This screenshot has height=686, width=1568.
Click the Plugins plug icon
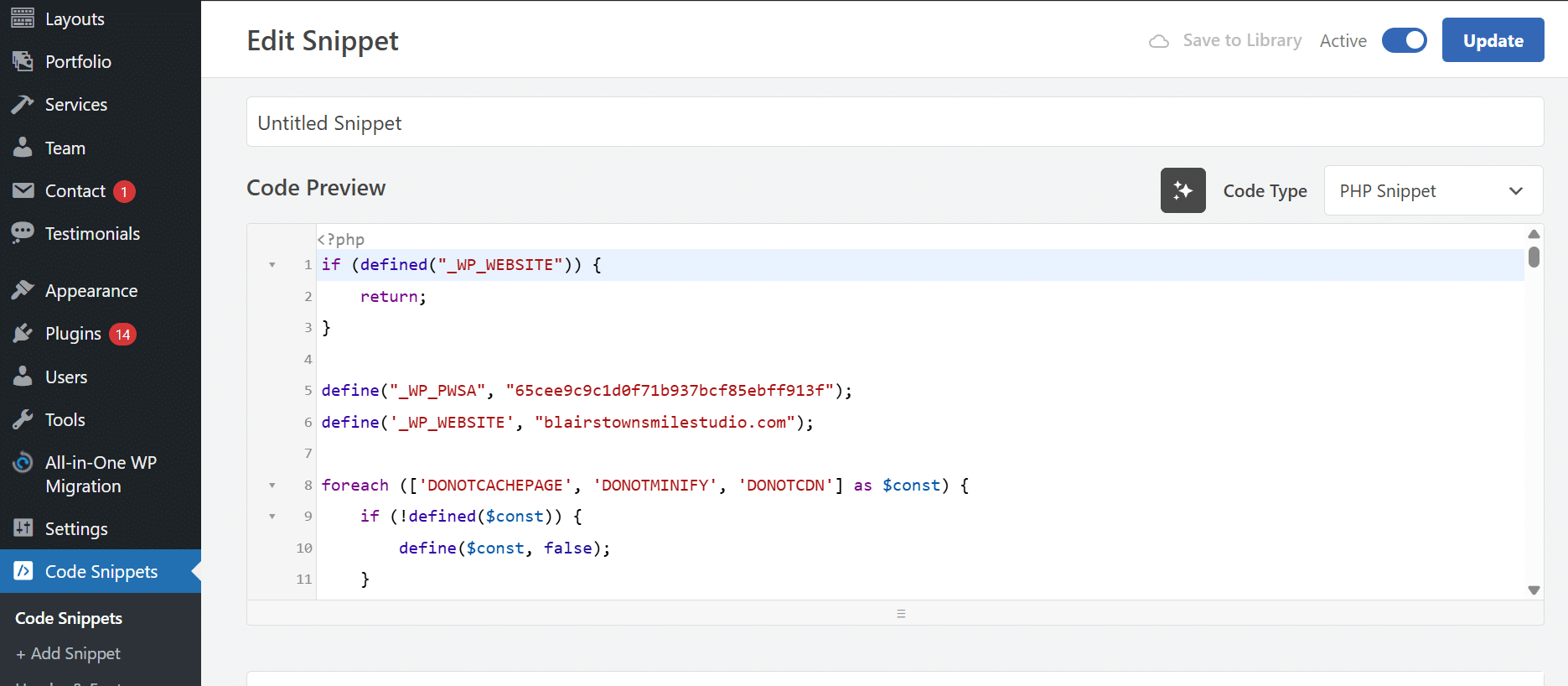(23, 334)
